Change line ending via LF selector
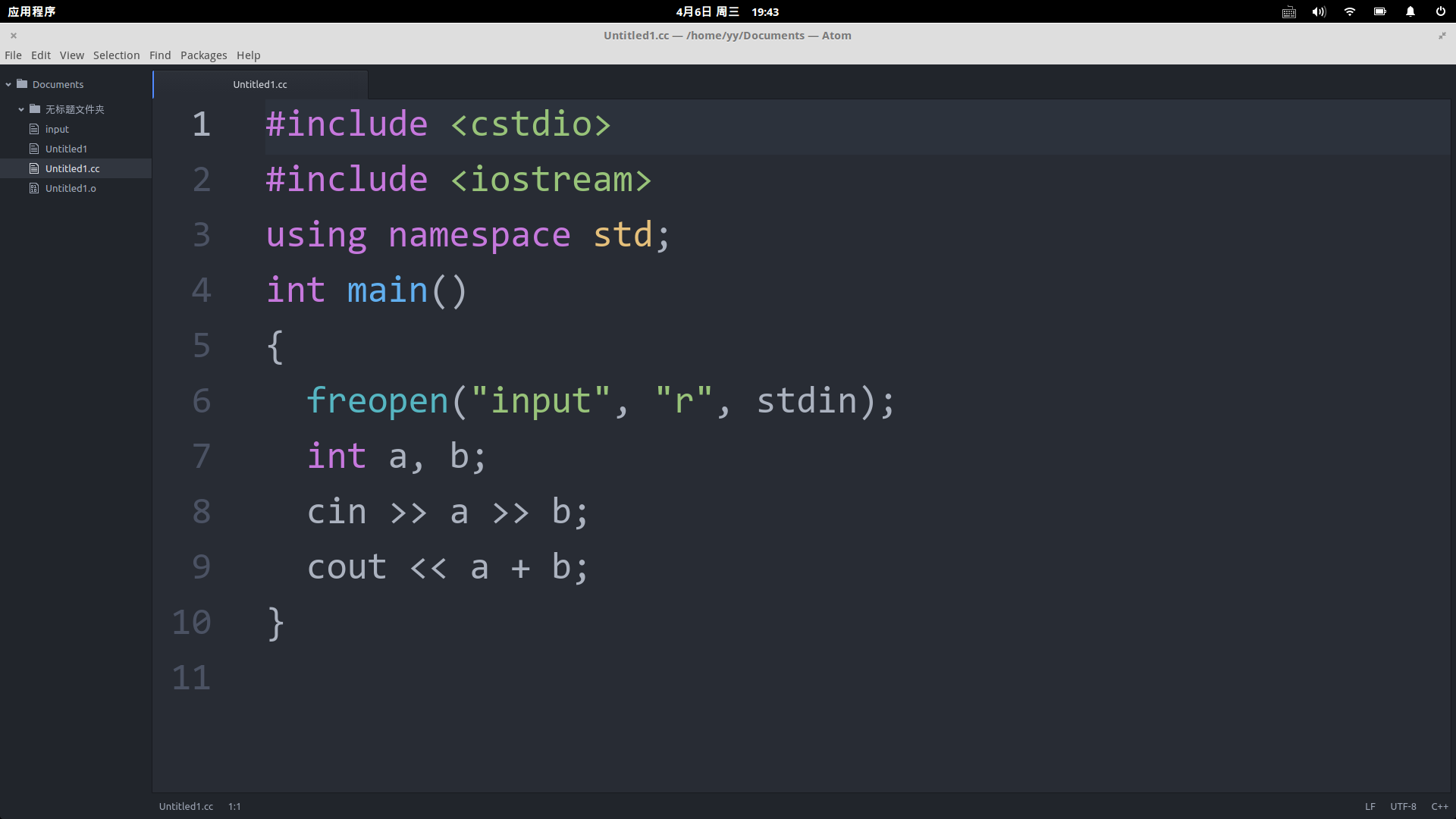 pyautogui.click(x=1370, y=806)
